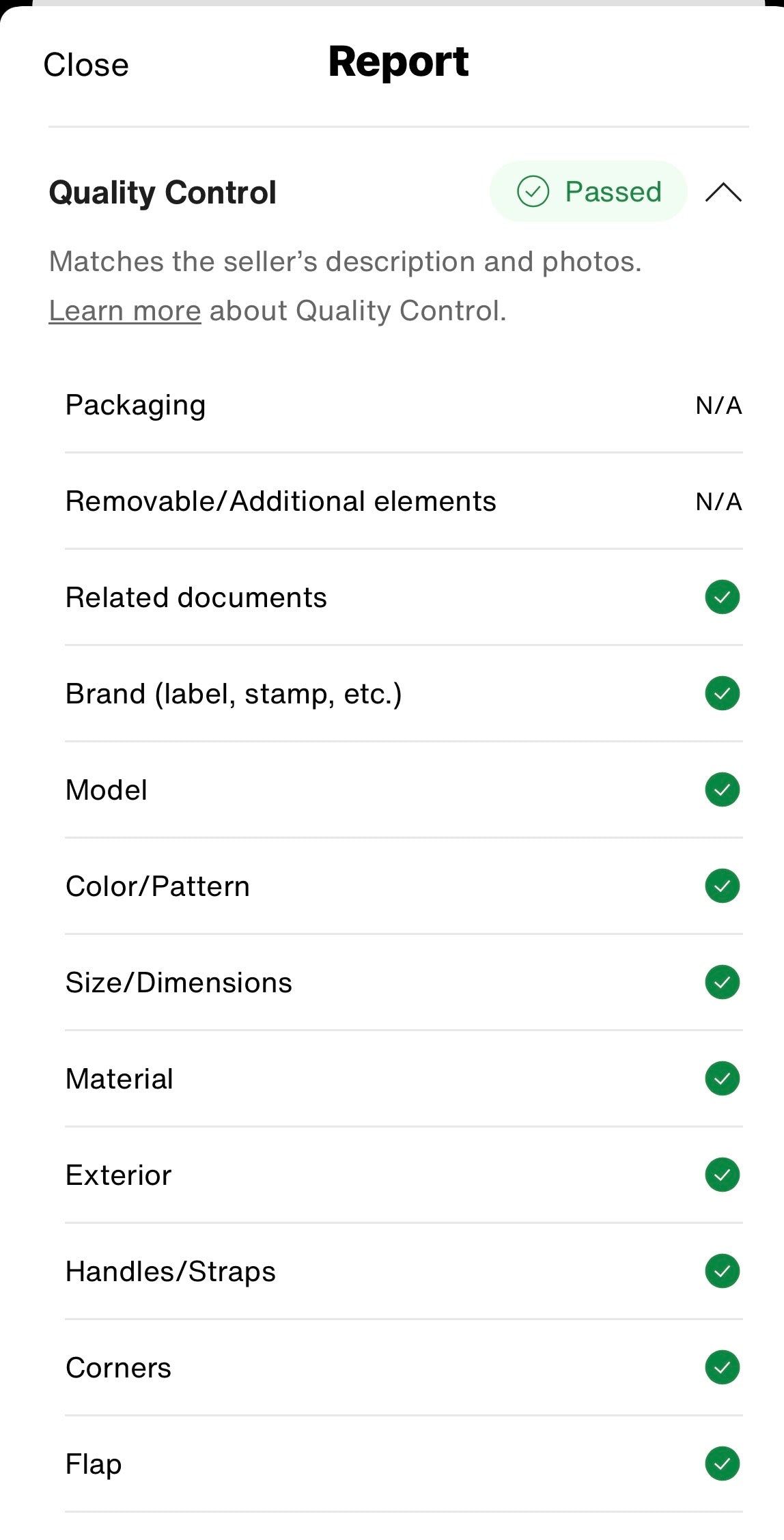
Task: Select the Packaging row label
Action: click(x=135, y=405)
